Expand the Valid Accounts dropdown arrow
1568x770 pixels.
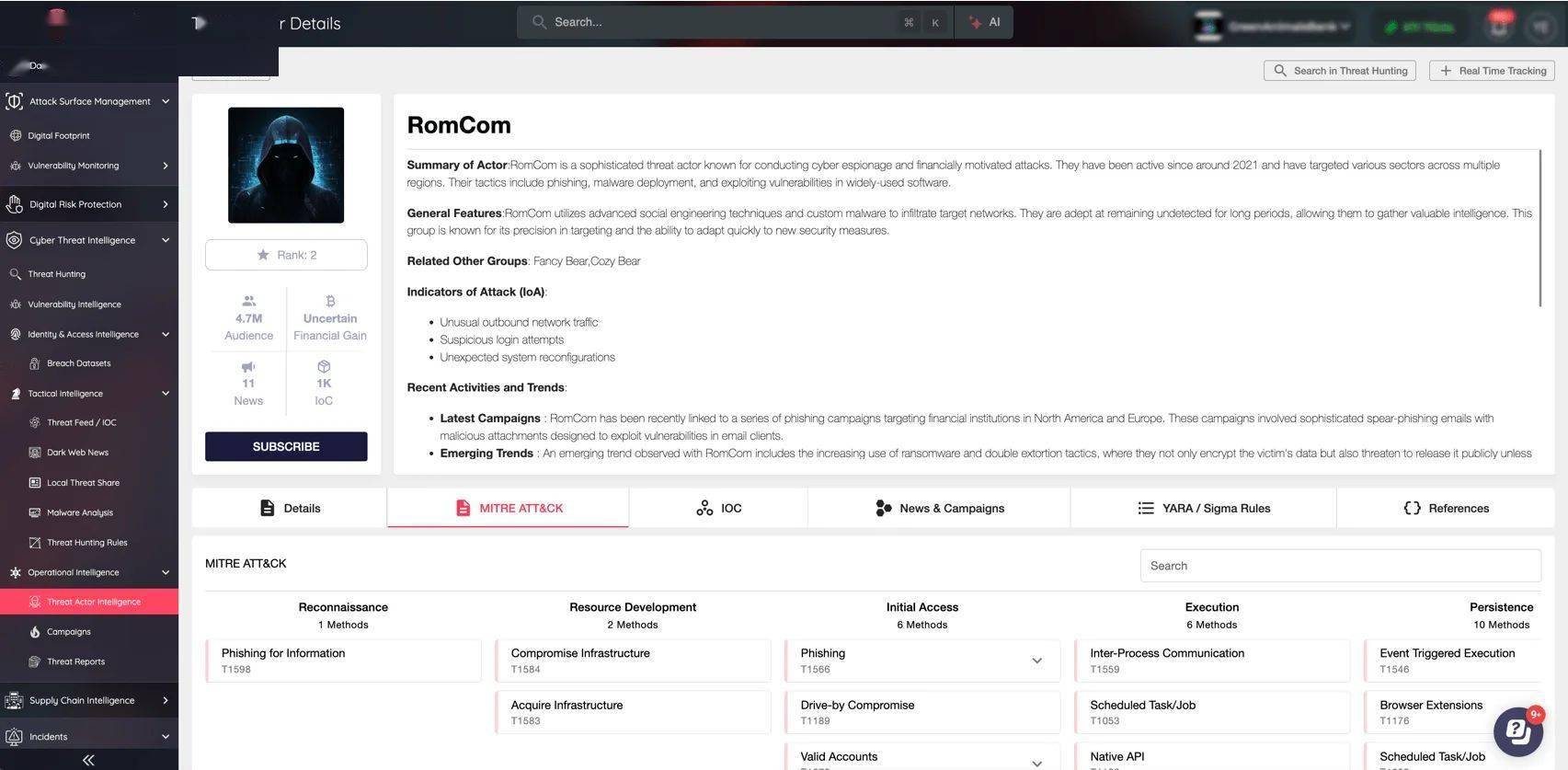pyautogui.click(x=1036, y=763)
